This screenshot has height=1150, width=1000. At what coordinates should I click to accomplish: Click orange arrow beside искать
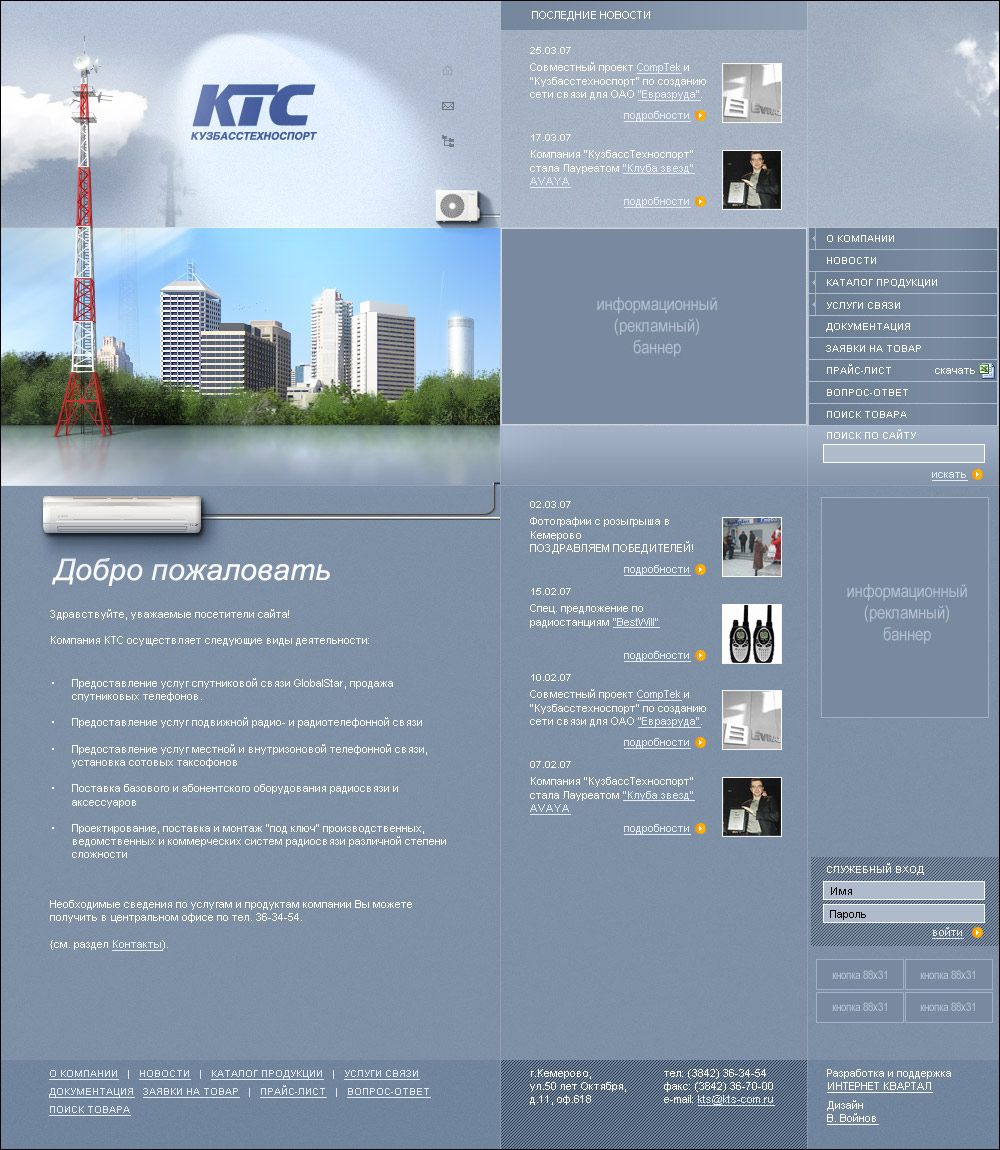(977, 475)
